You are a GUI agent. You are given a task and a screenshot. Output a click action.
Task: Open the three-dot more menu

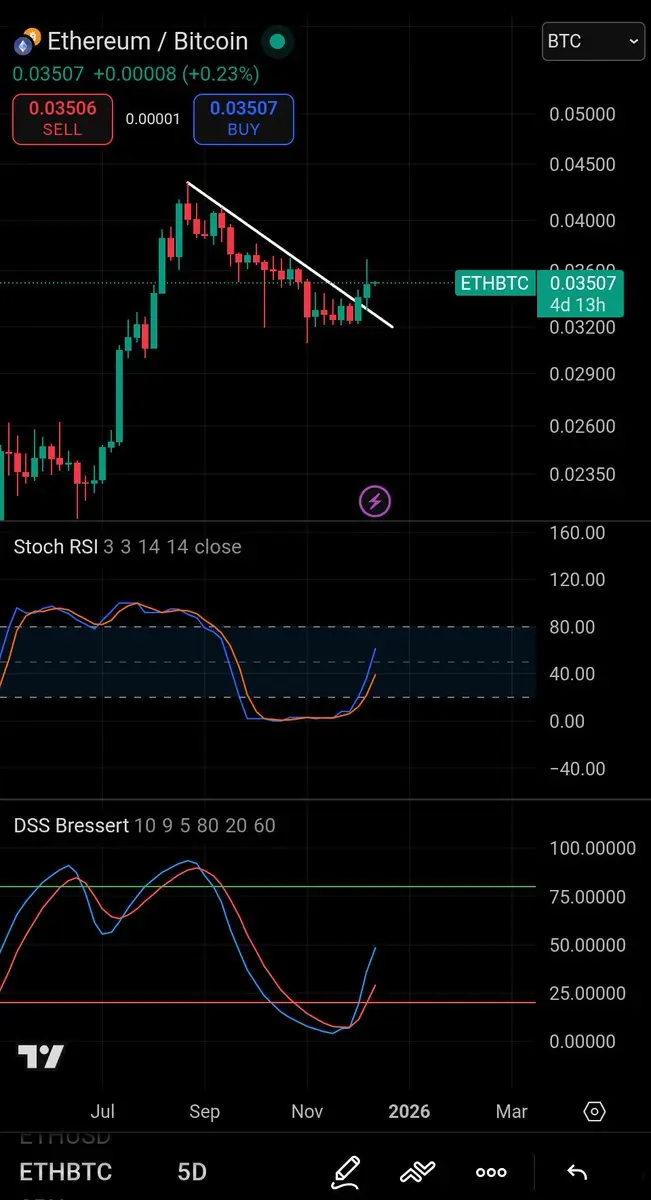click(x=491, y=1172)
